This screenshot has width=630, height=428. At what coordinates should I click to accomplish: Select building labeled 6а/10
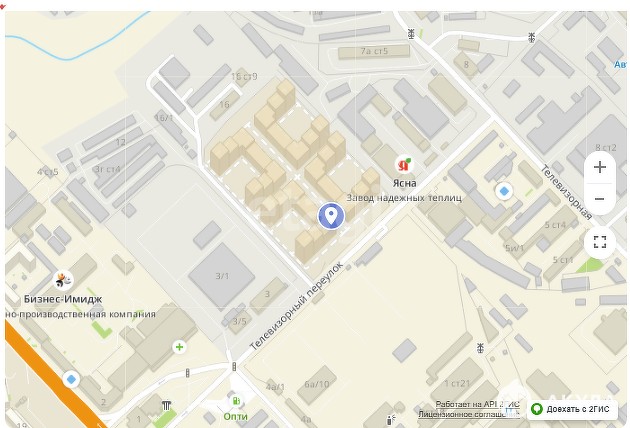[x=317, y=384]
